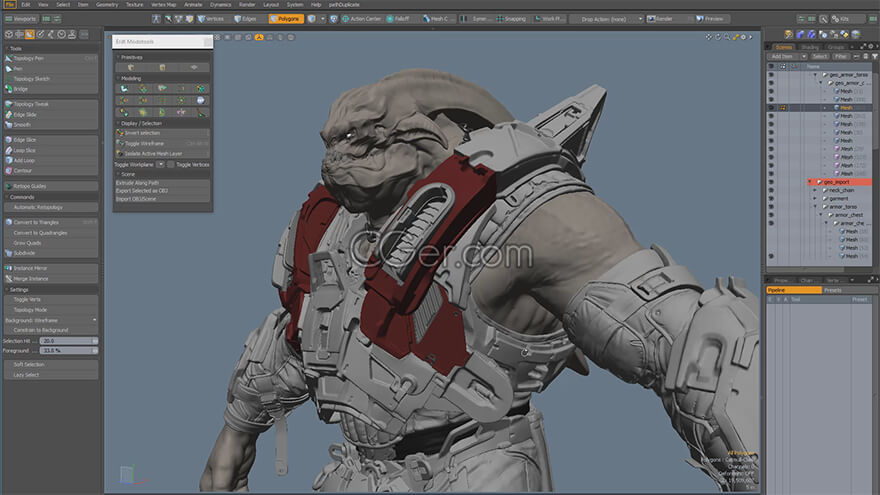Open Retopo Guides
Image resolution: width=880 pixels, height=495 pixels.
point(51,186)
